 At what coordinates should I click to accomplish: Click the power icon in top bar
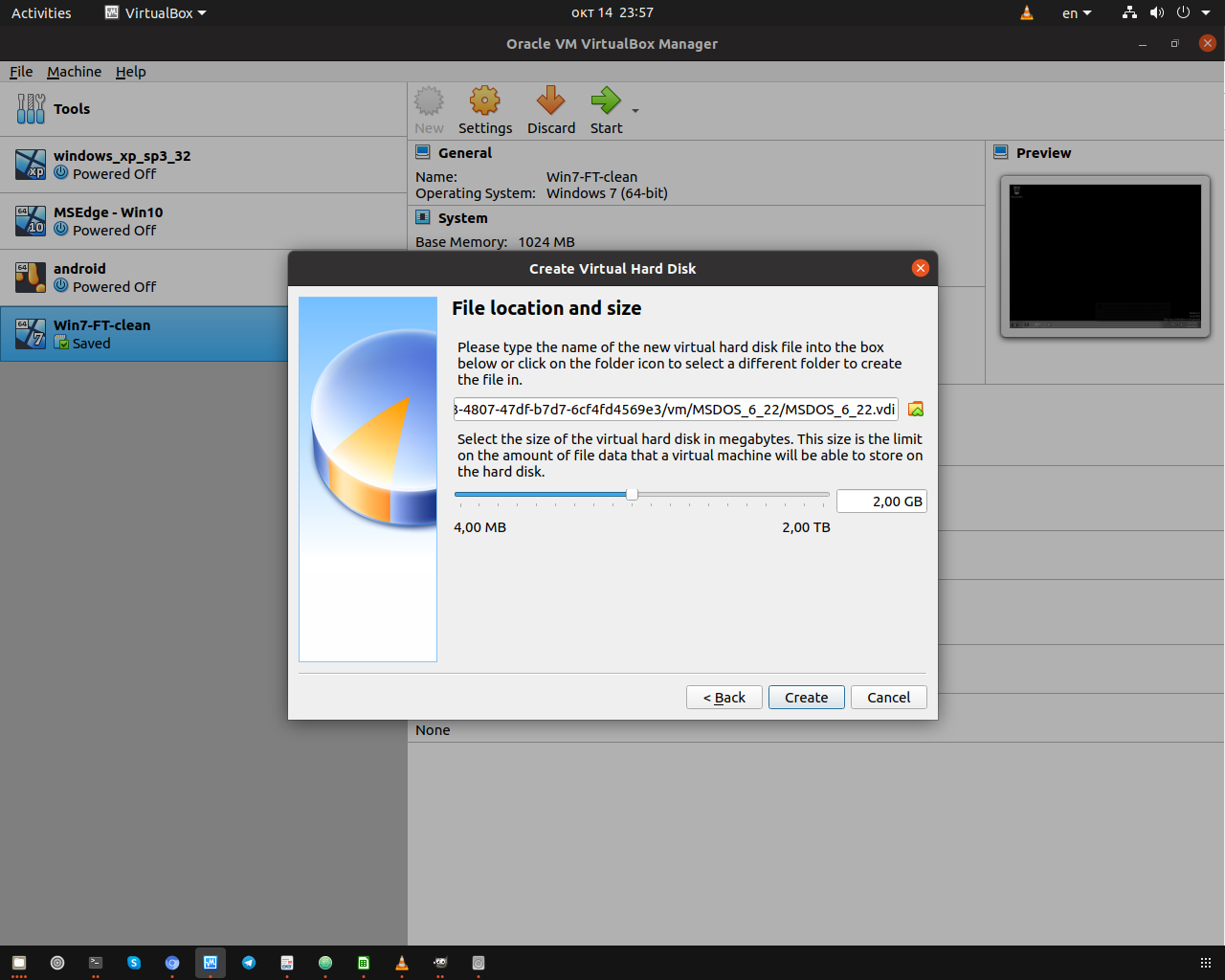click(1184, 12)
